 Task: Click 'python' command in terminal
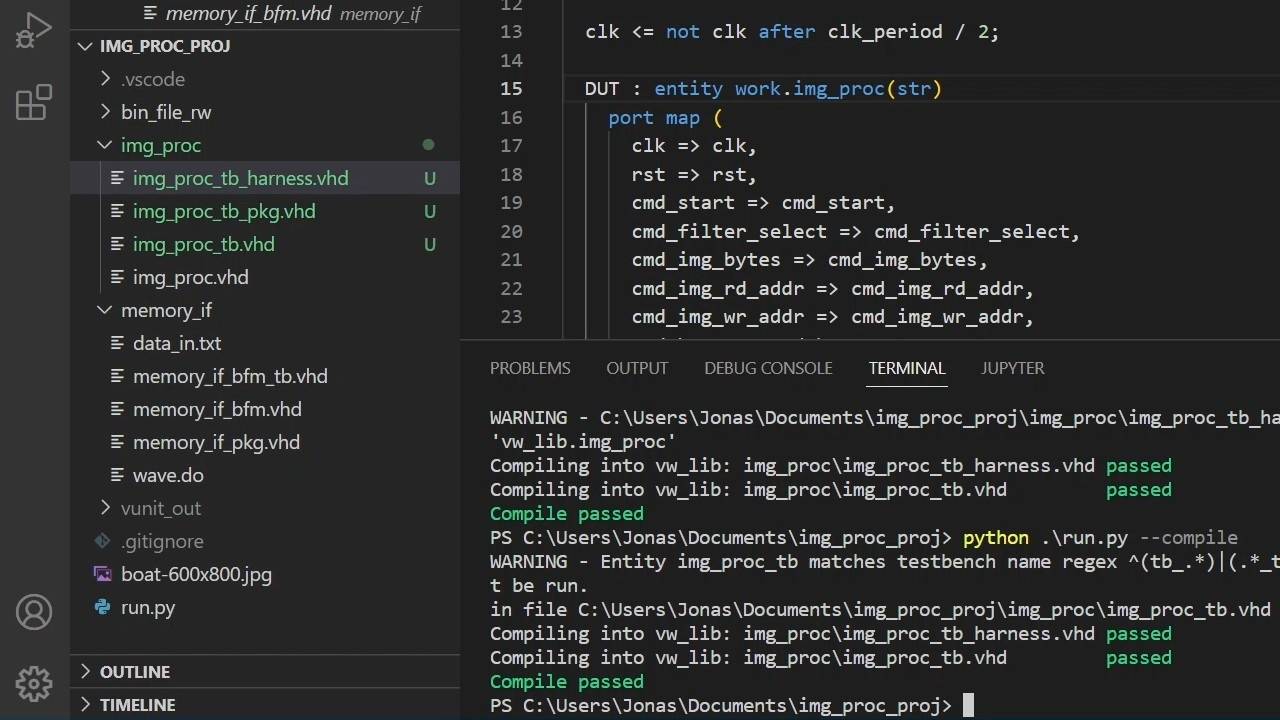pyautogui.click(x=996, y=537)
